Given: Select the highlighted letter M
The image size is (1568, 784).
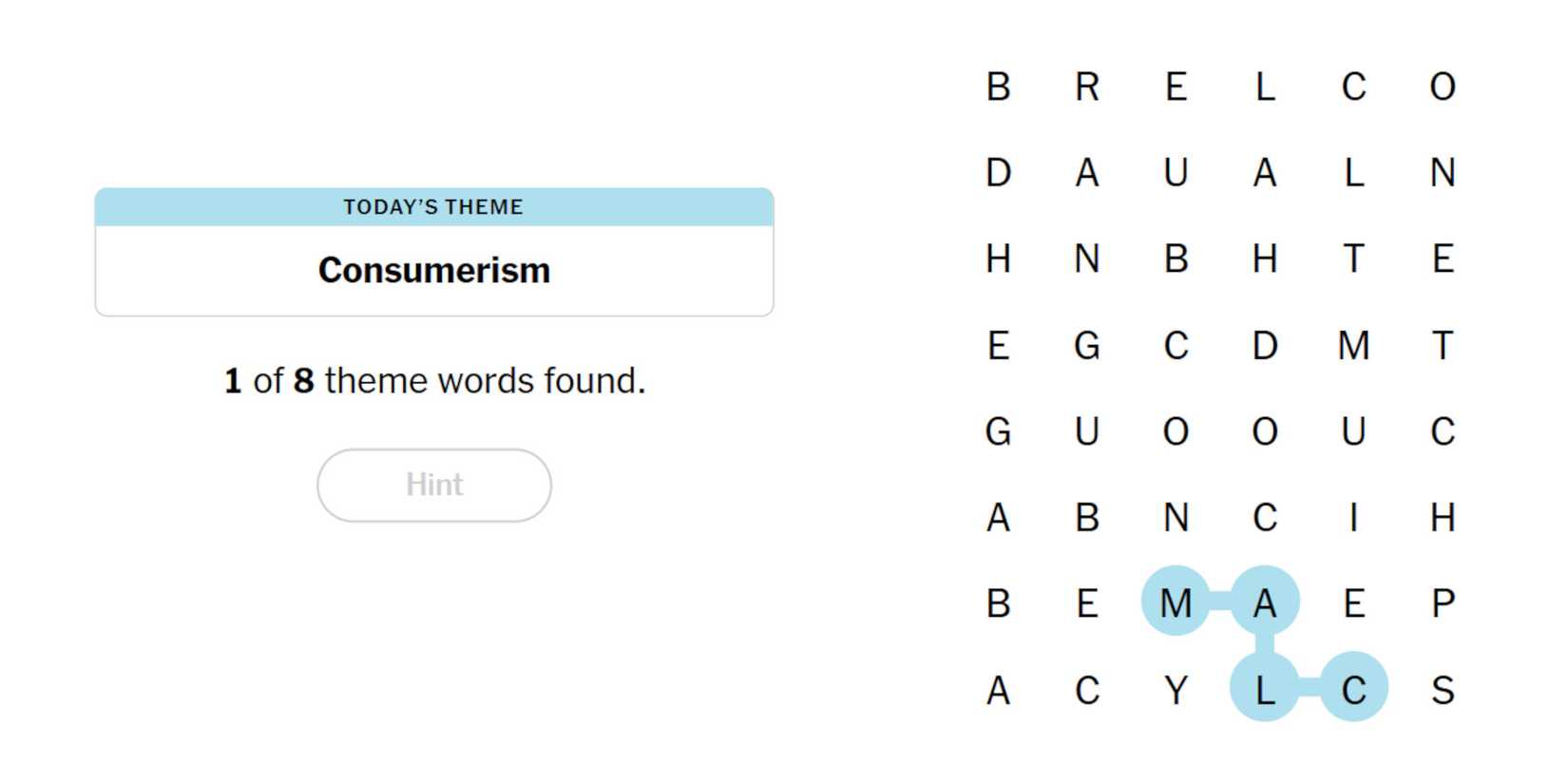Looking at the screenshot, I should click(1176, 602).
